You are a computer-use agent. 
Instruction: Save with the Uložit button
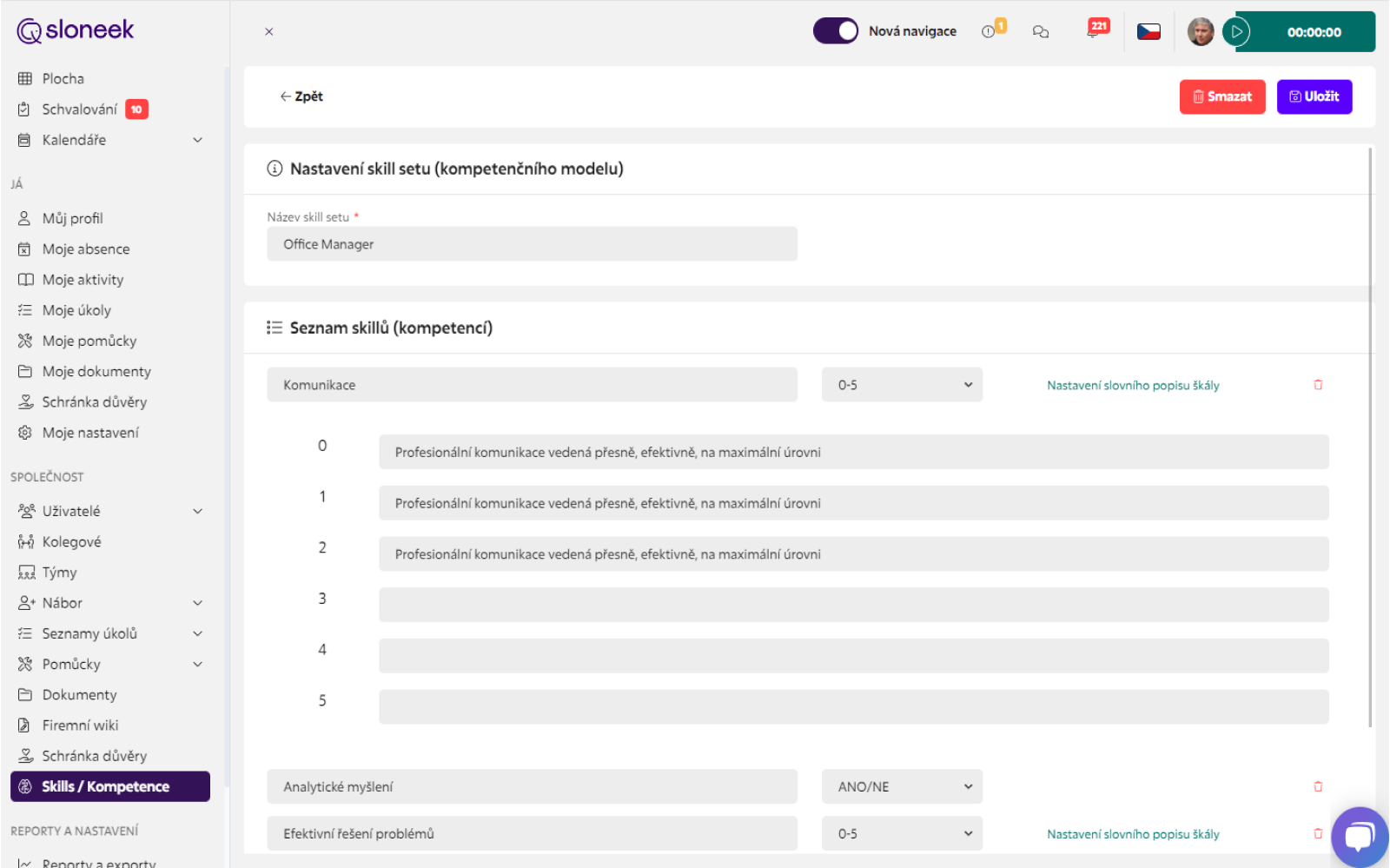(x=1314, y=96)
